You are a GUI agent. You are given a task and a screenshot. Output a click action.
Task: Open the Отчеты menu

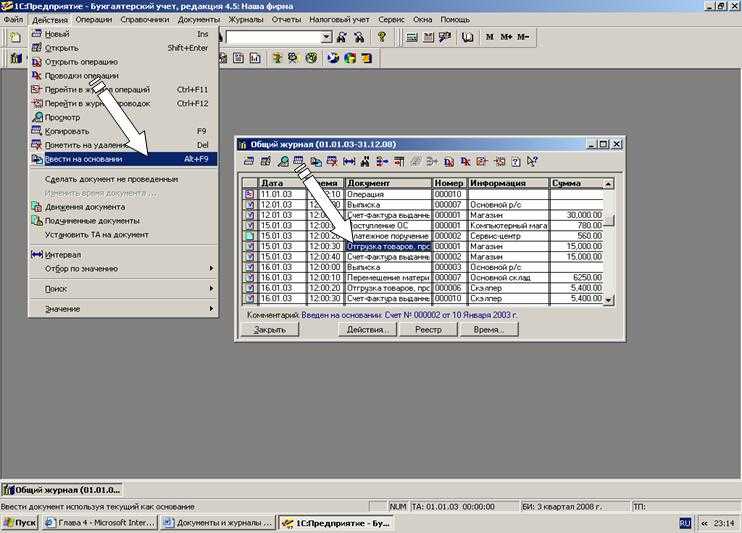(x=286, y=19)
